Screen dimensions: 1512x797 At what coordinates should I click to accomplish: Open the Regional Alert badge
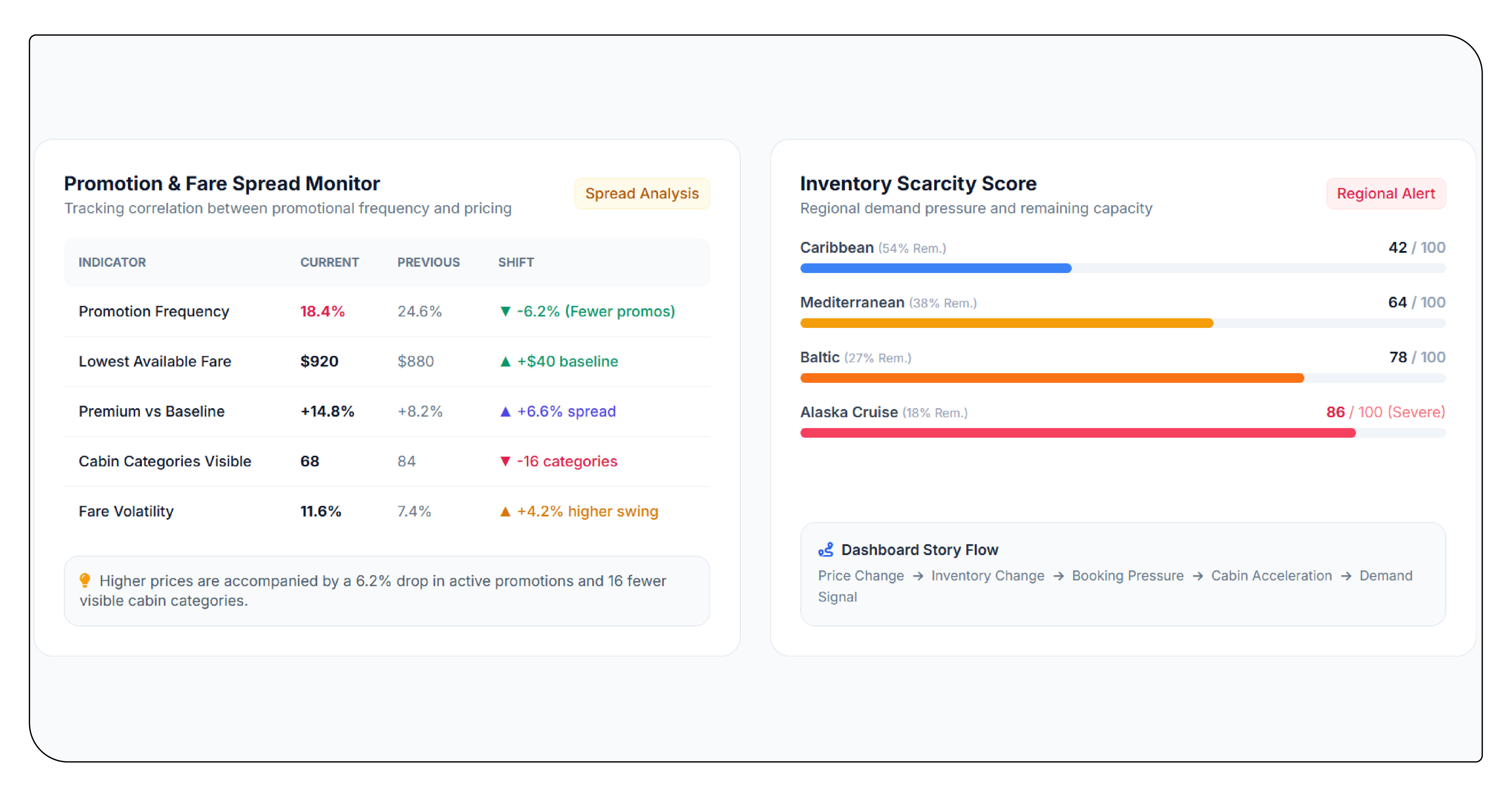pyautogui.click(x=1385, y=193)
